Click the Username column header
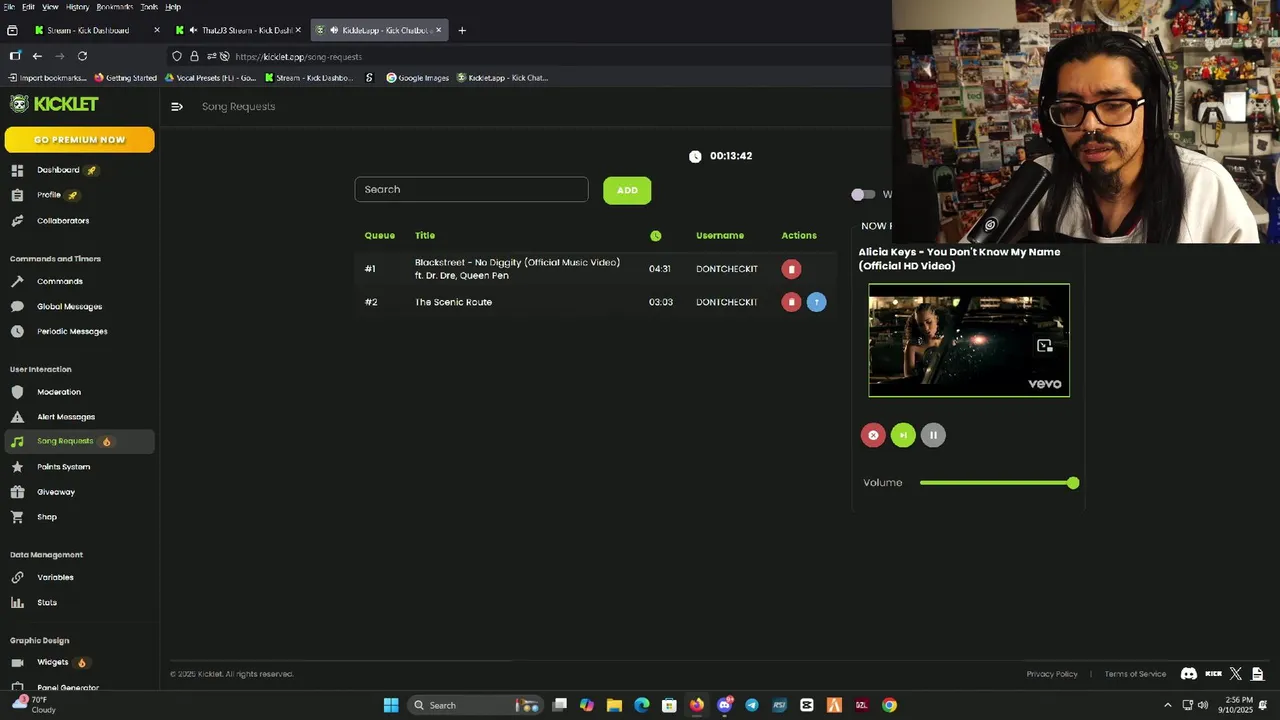The height and width of the screenshot is (720, 1280). coord(720,236)
